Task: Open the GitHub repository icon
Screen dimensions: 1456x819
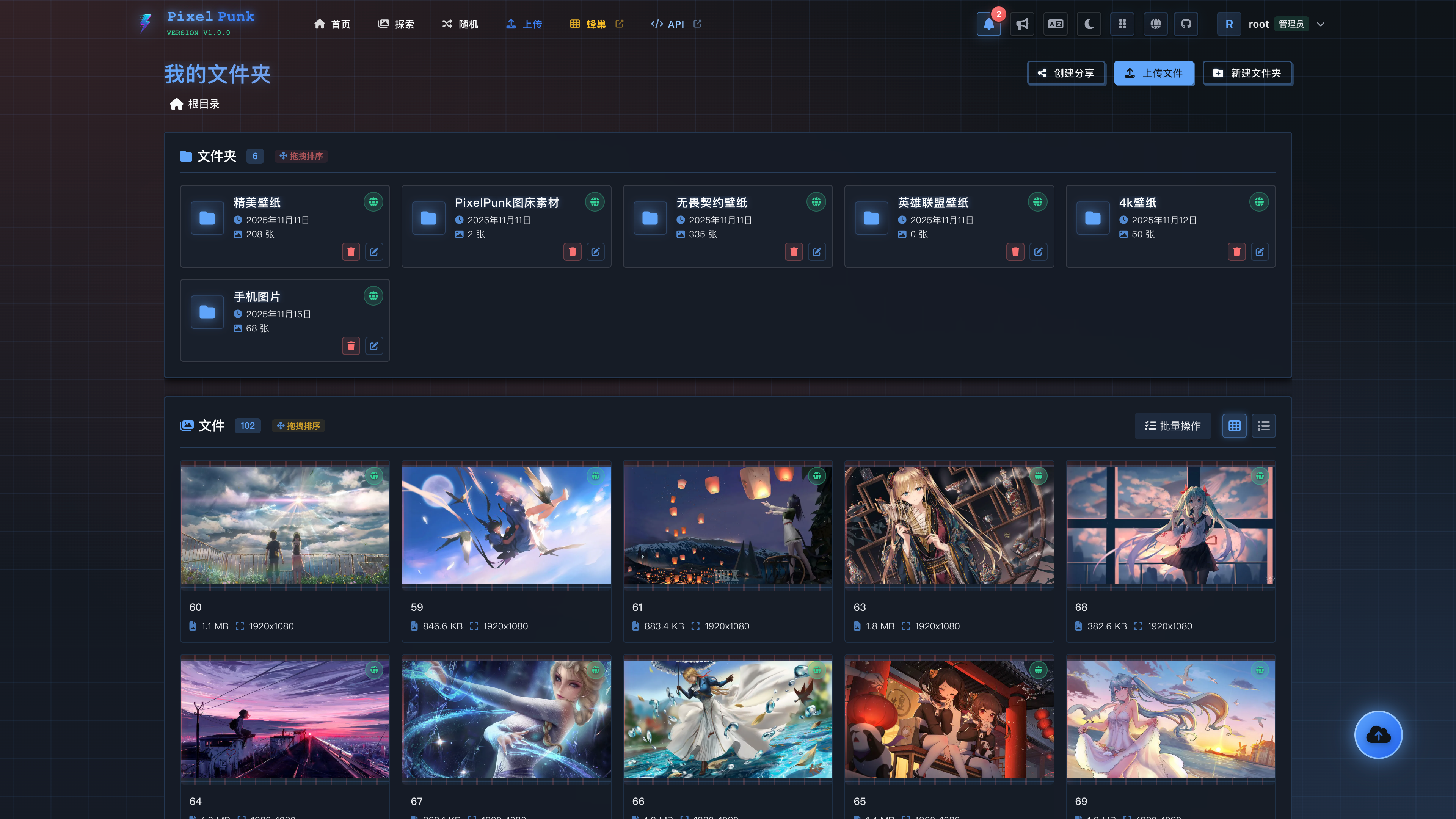Action: point(1186,24)
